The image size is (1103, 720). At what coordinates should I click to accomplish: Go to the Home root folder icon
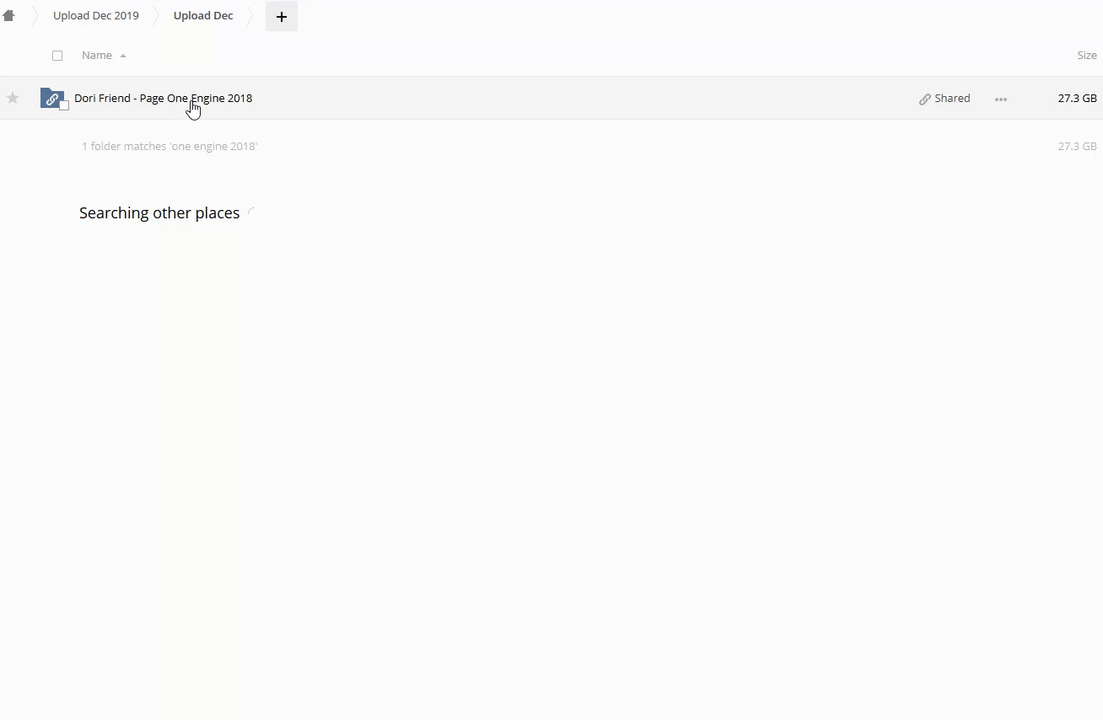8,15
